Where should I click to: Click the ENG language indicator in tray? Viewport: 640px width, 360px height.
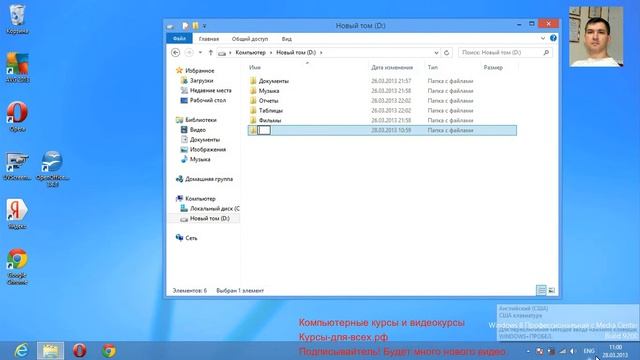pyautogui.click(x=589, y=351)
